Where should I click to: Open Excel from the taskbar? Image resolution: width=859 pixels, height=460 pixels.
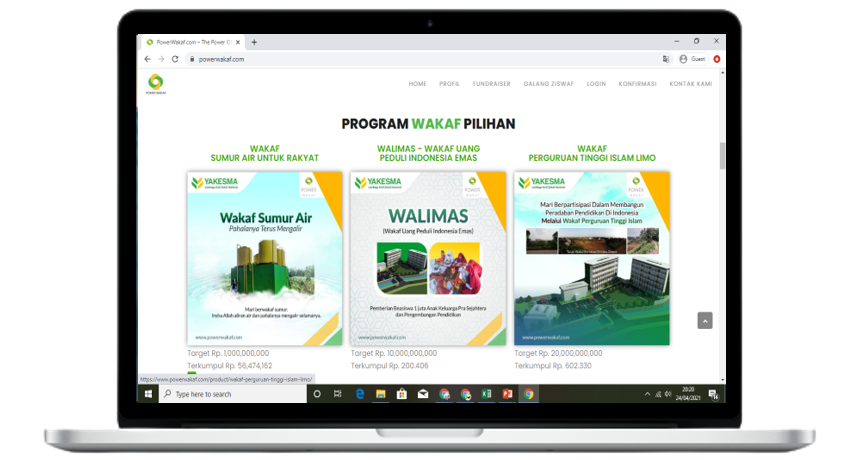[486, 394]
